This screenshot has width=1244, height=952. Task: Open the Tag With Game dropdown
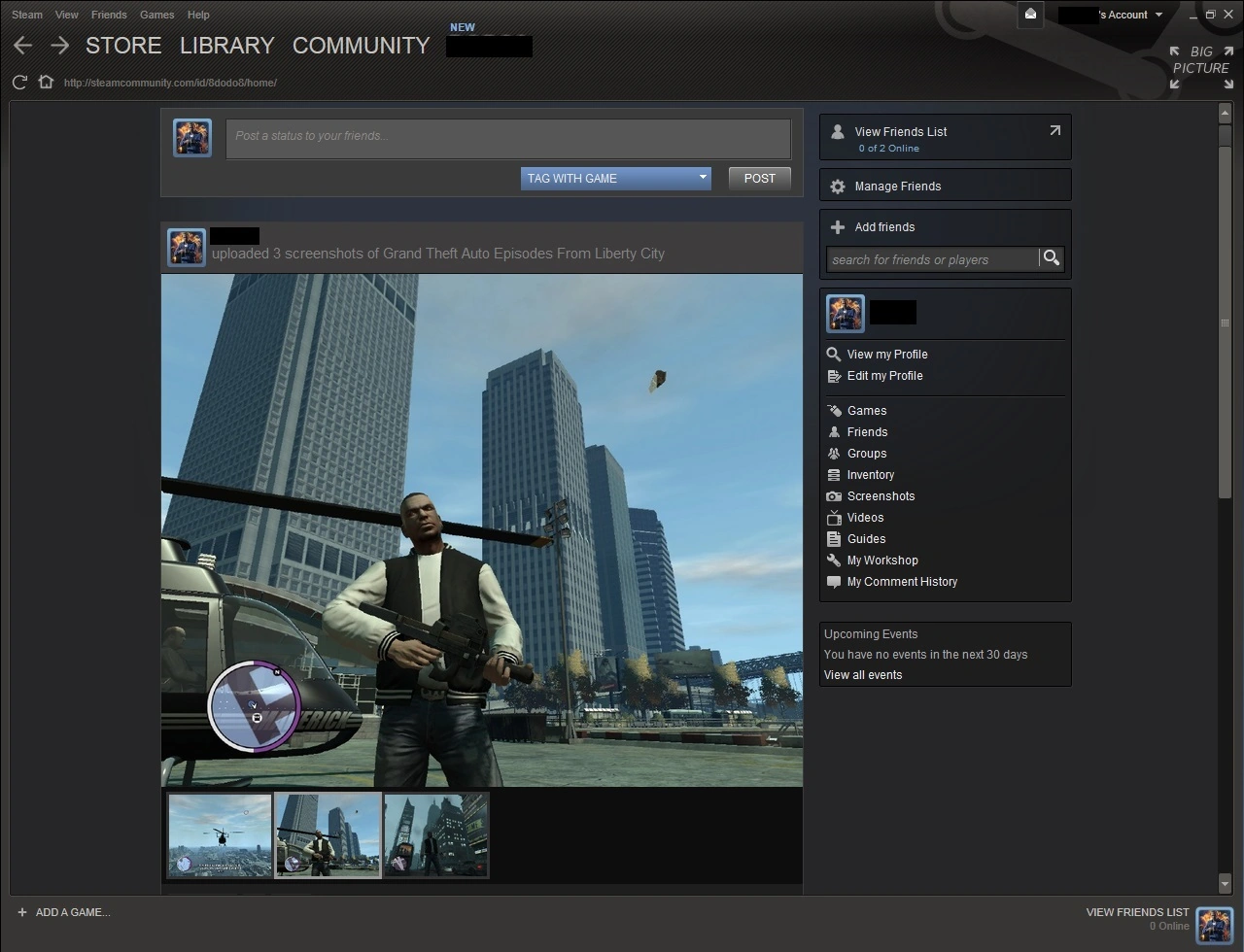tap(616, 178)
